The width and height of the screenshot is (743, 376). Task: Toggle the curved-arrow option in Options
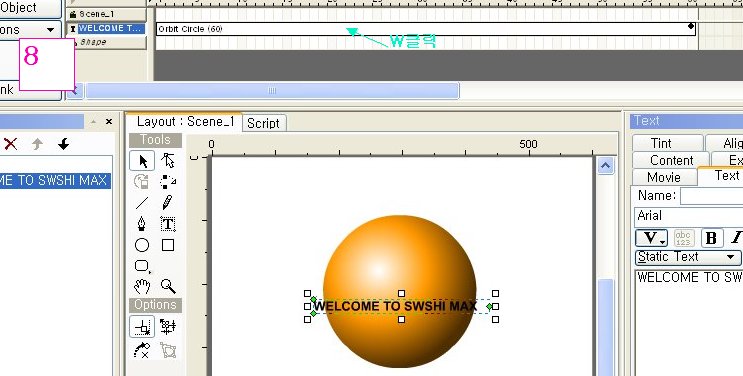pos(142,350)
